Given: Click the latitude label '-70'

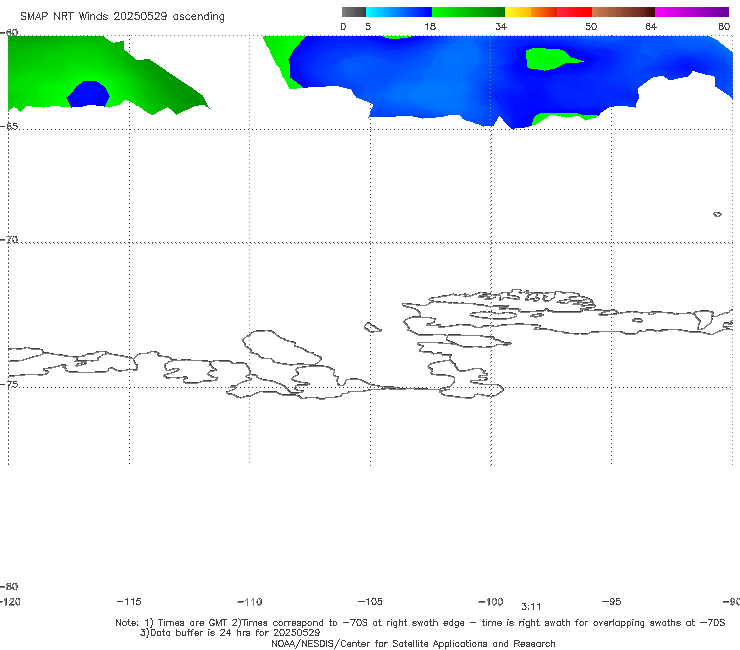Looking at the screenshot, I should (x=9, y=240).
